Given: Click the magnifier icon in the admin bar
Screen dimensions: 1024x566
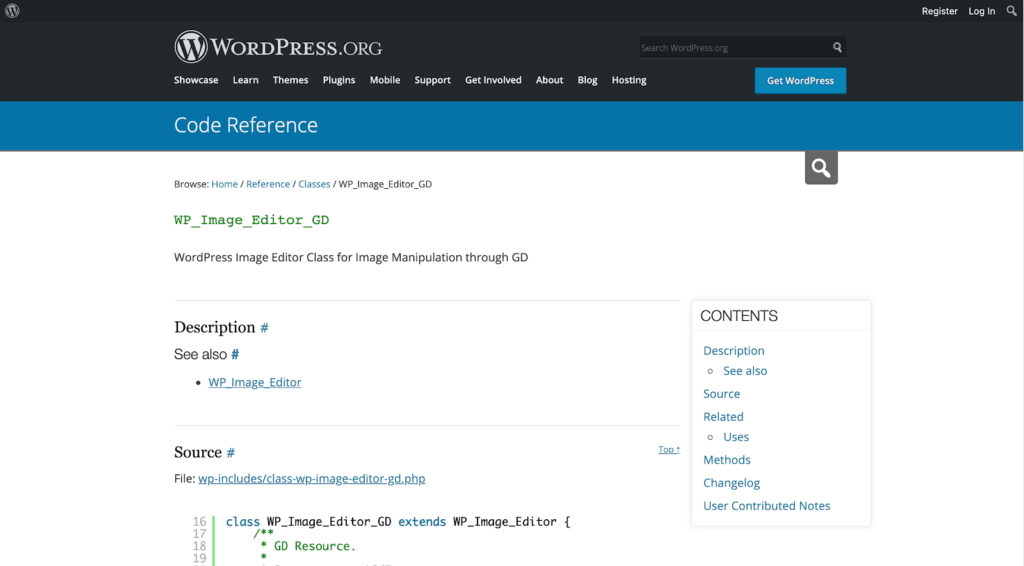Looking at the screenshot, I should pyautogui.click(x=1012, y=10).
